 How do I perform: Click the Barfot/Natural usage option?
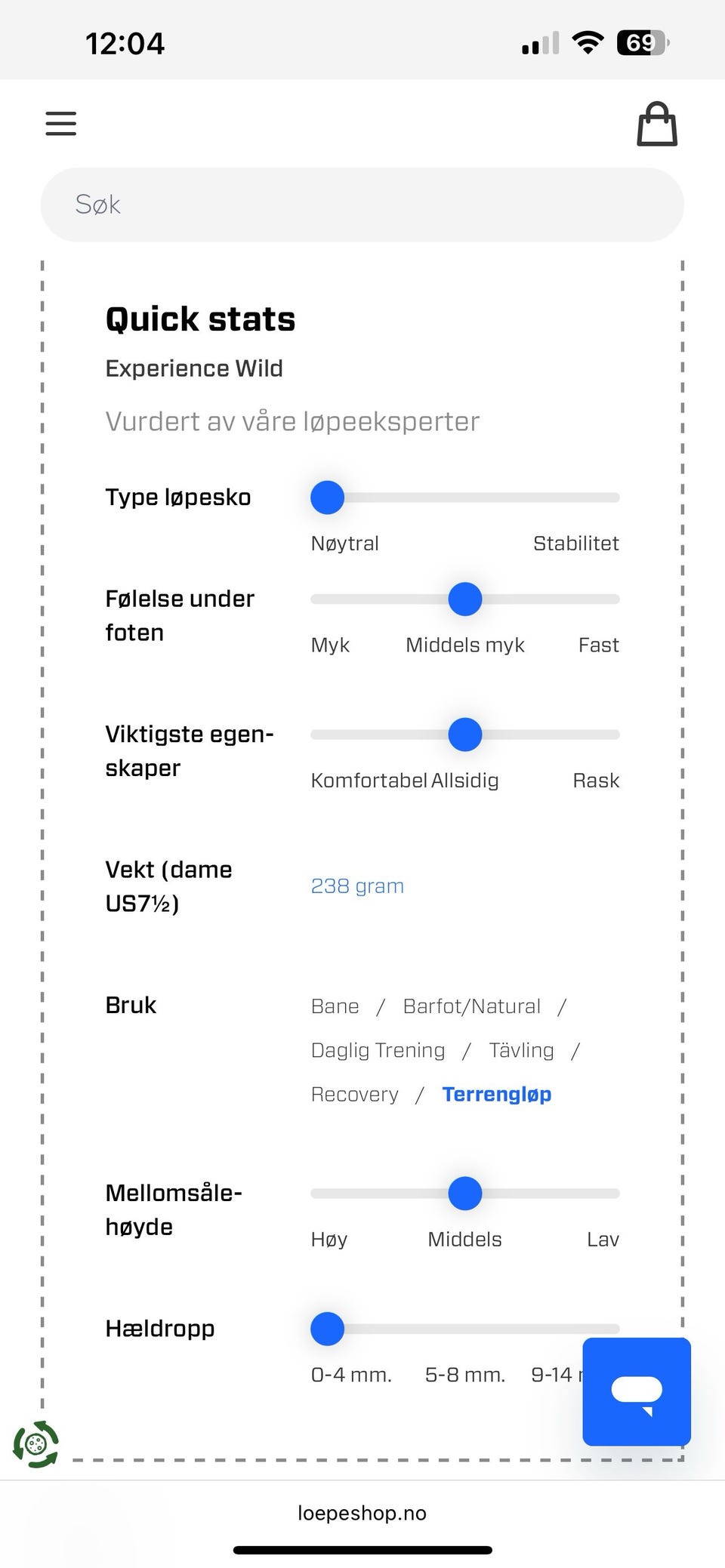point(471,1006)
